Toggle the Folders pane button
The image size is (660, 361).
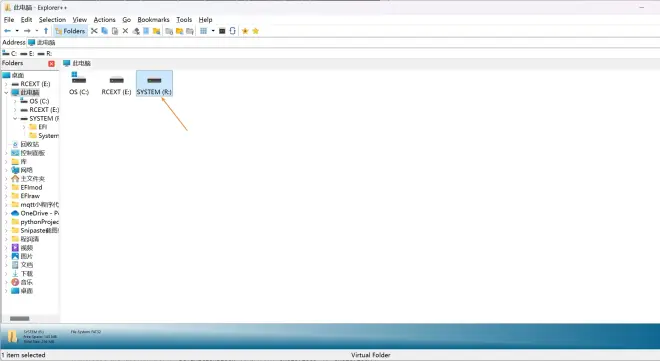tap(70, 31)
